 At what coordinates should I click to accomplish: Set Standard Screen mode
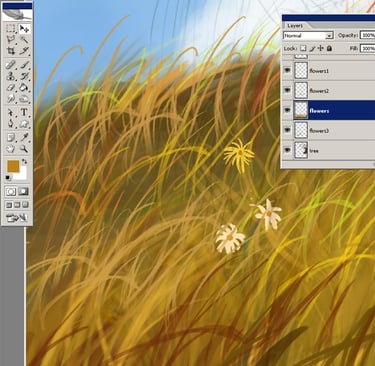point(9,205)
